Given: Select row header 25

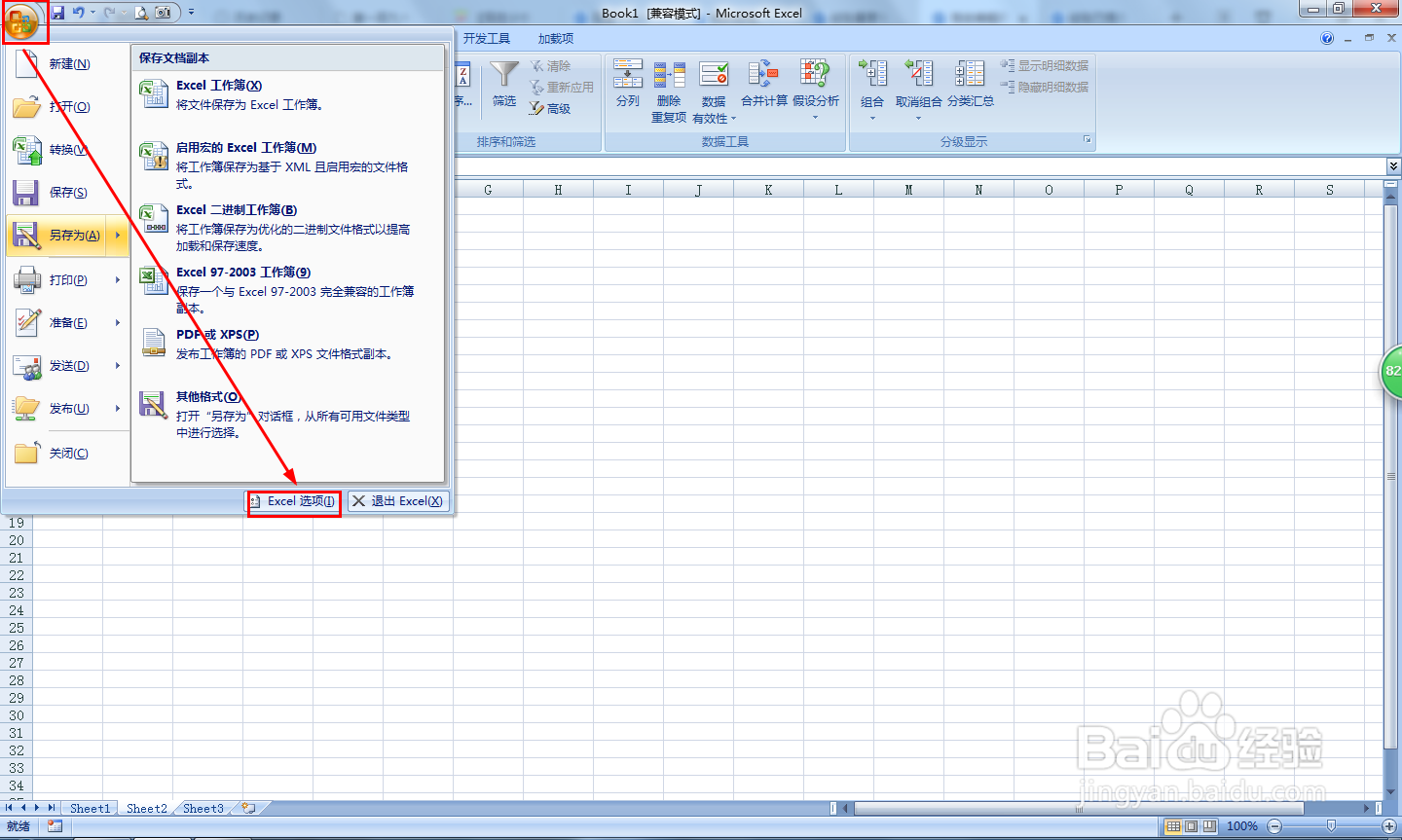Looking at the screenshot, I should click(x=17, y=628).
